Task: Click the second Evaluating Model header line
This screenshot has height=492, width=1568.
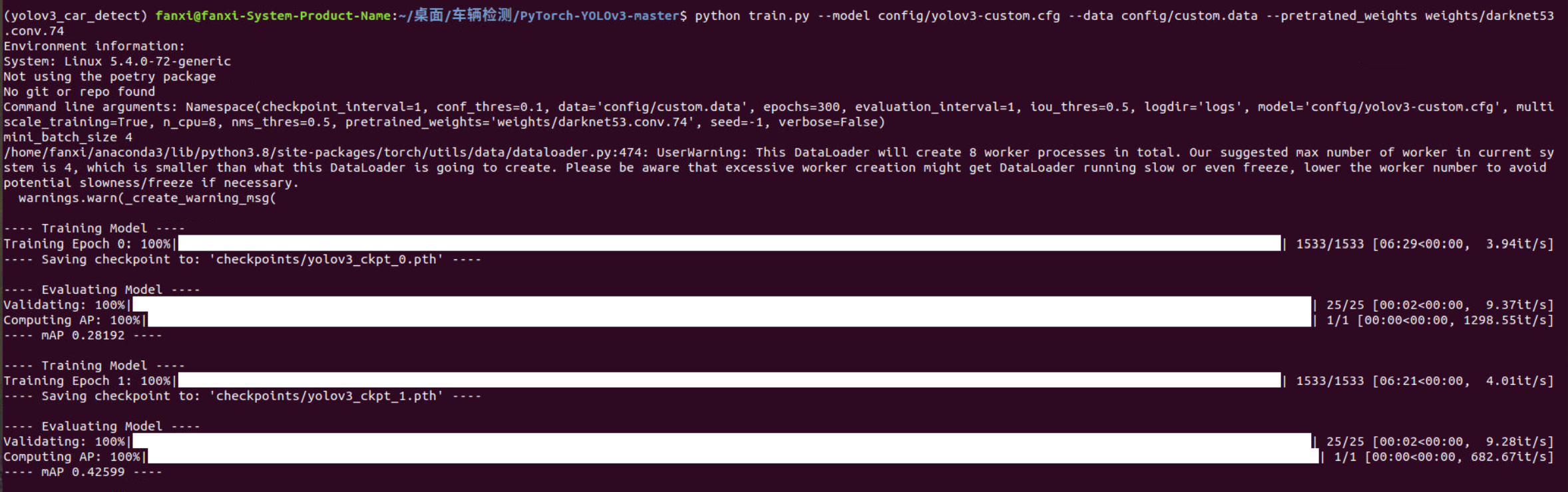Action: 102,426
